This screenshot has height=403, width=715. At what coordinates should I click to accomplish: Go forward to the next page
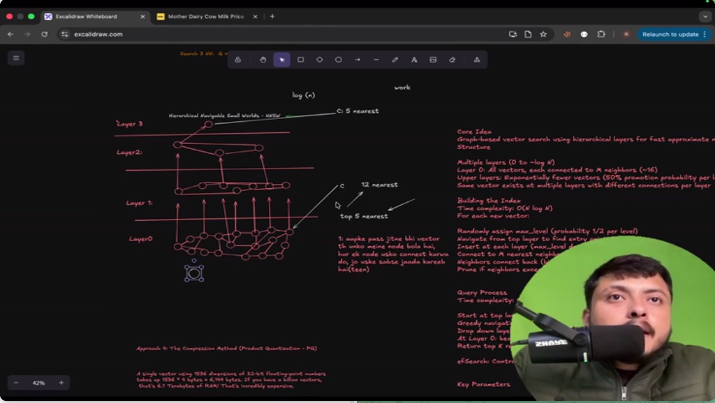(x=27, y=34)
